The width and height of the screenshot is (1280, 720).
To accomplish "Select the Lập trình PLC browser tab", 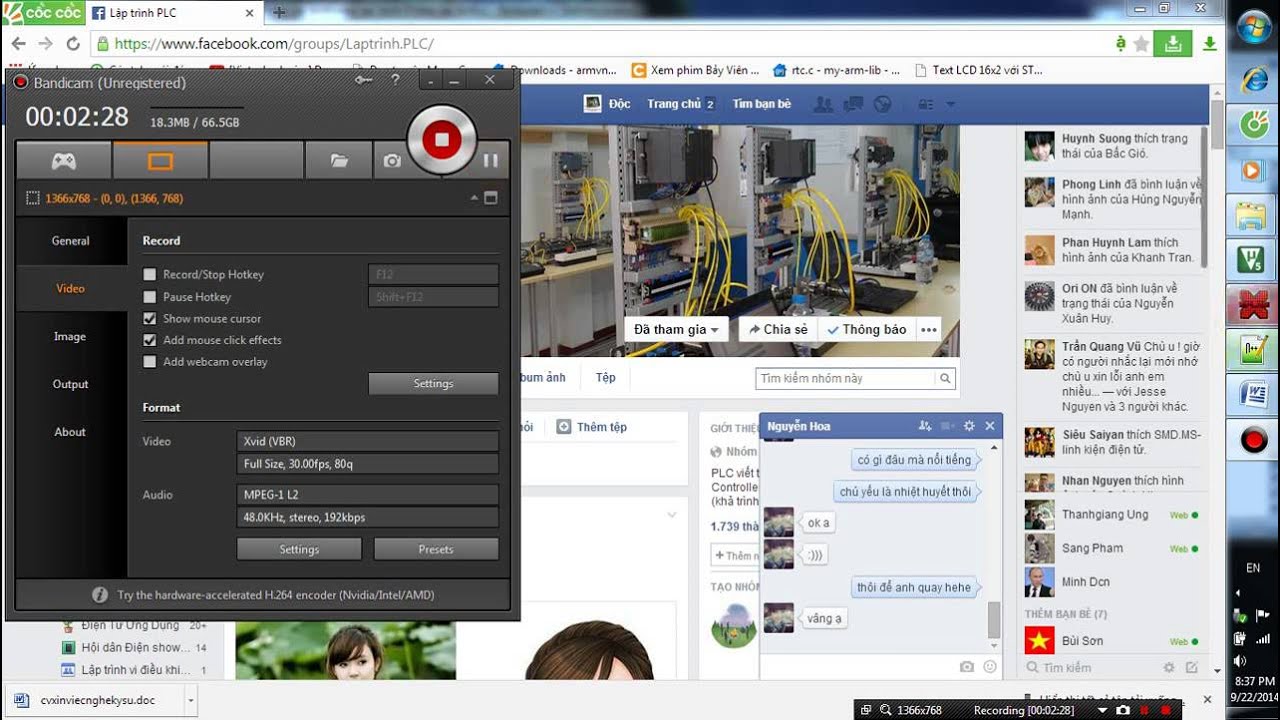I will coord(170,12).
